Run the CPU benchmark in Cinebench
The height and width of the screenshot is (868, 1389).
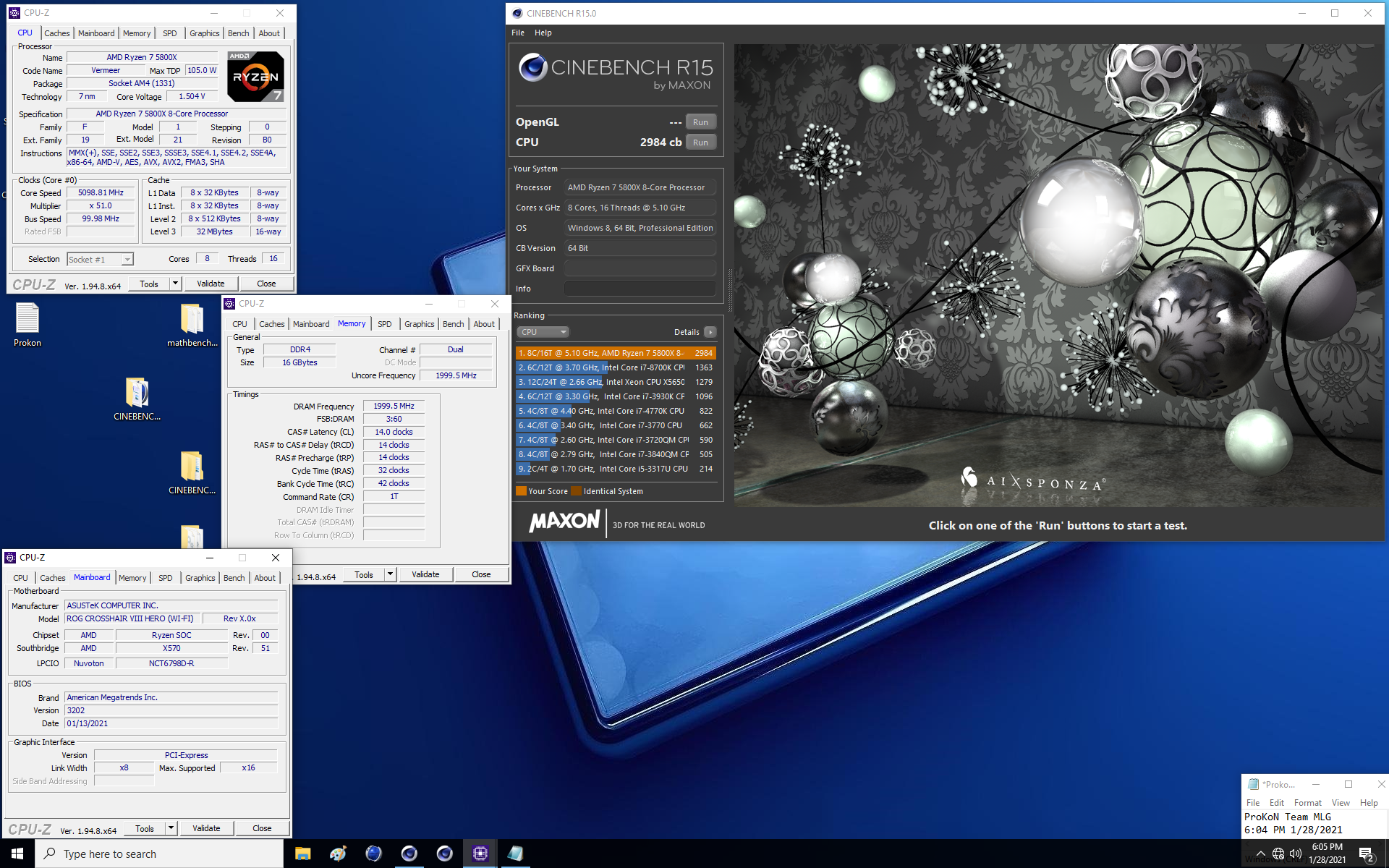click(x=700, y=142)
